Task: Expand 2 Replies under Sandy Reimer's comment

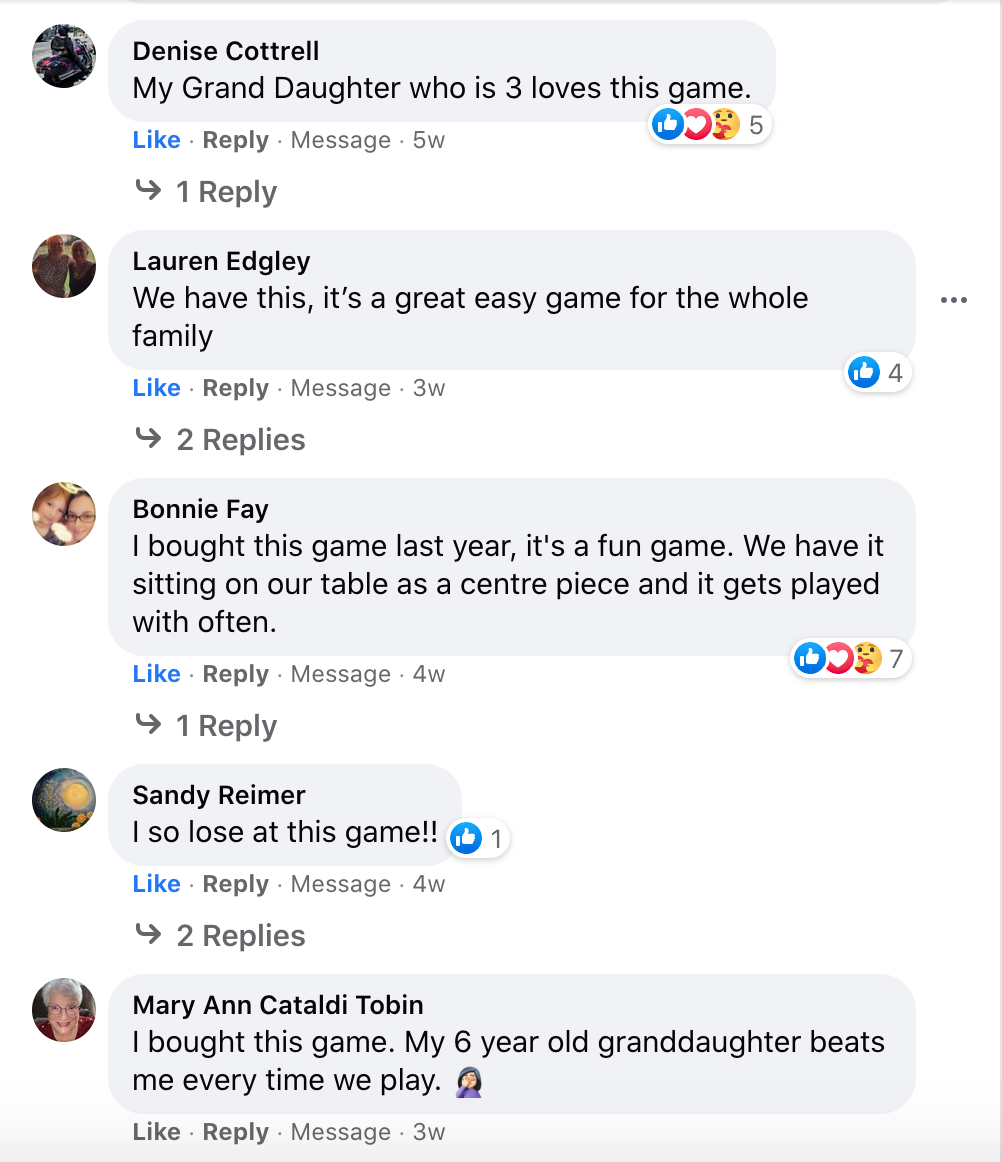Action: click(x=240, y=936)
